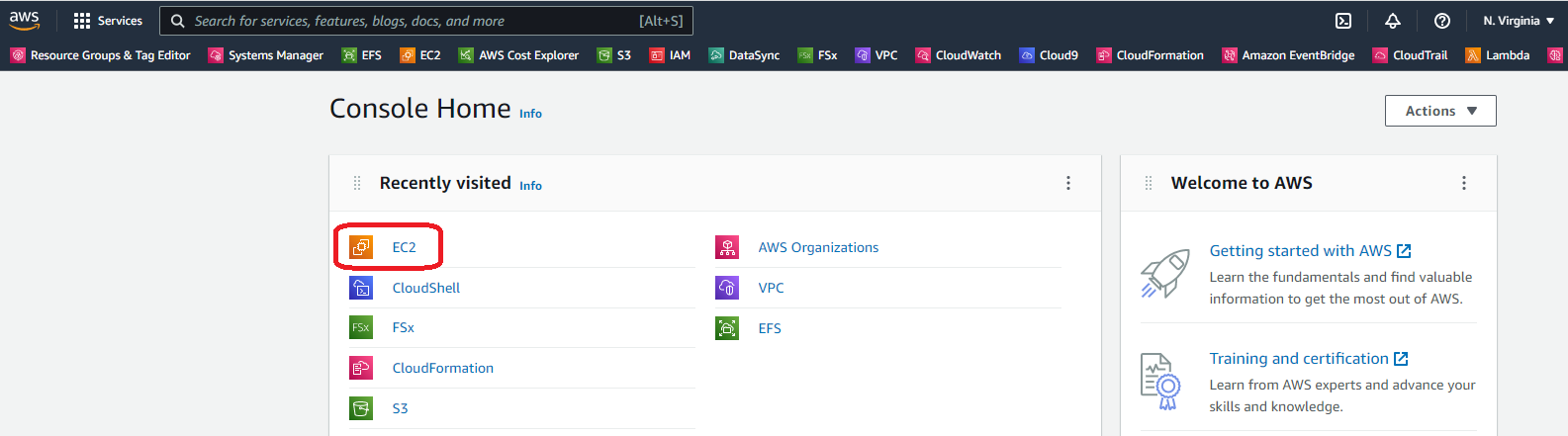Click the S3 bucket icon in Recently visited
The width and height of the screenshot is (1568, 436).
pyautogui.click(x=361, y=408)
